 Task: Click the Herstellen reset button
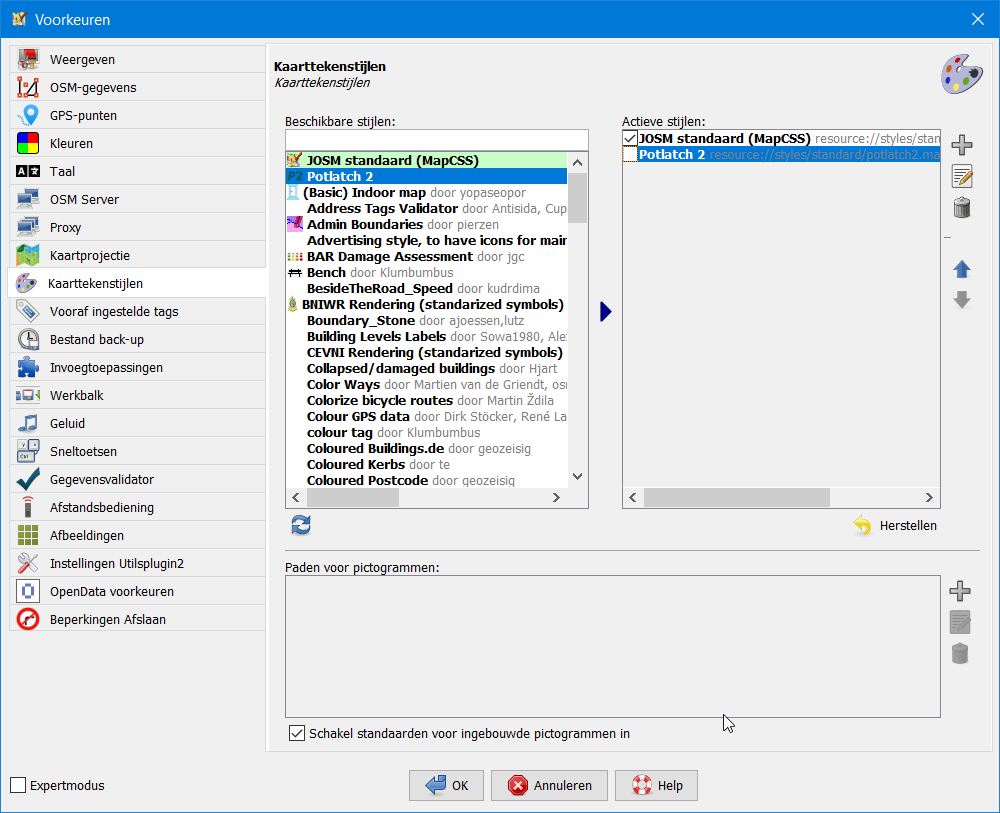(896, 525)
